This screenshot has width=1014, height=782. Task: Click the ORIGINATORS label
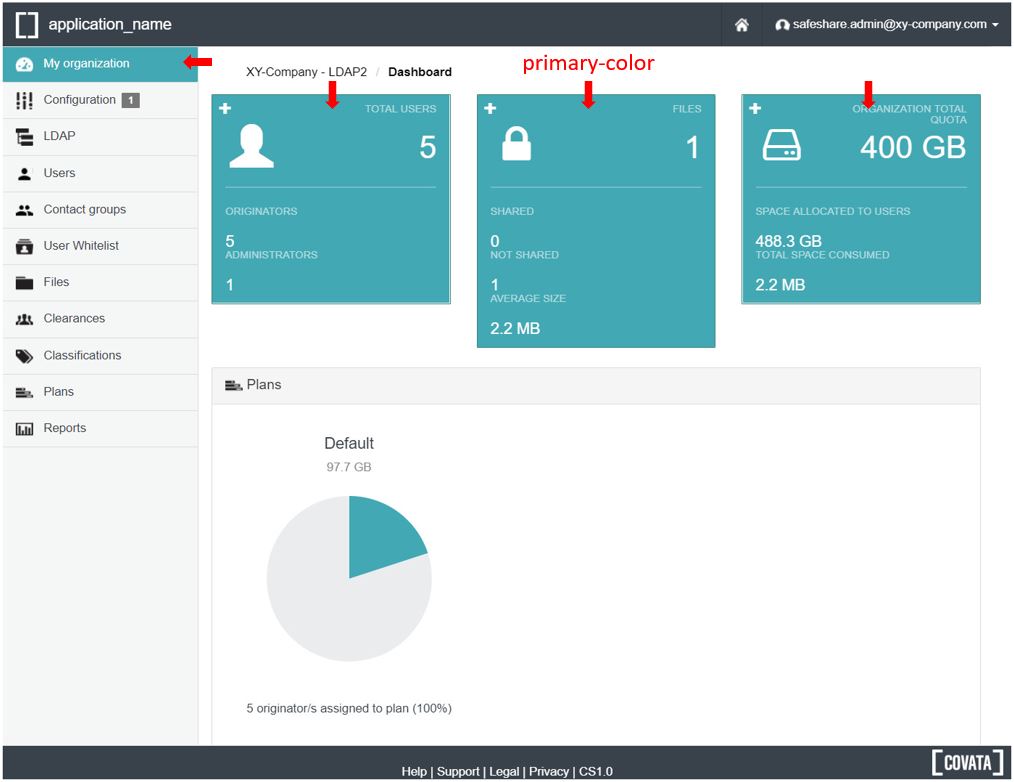[261, 211]
